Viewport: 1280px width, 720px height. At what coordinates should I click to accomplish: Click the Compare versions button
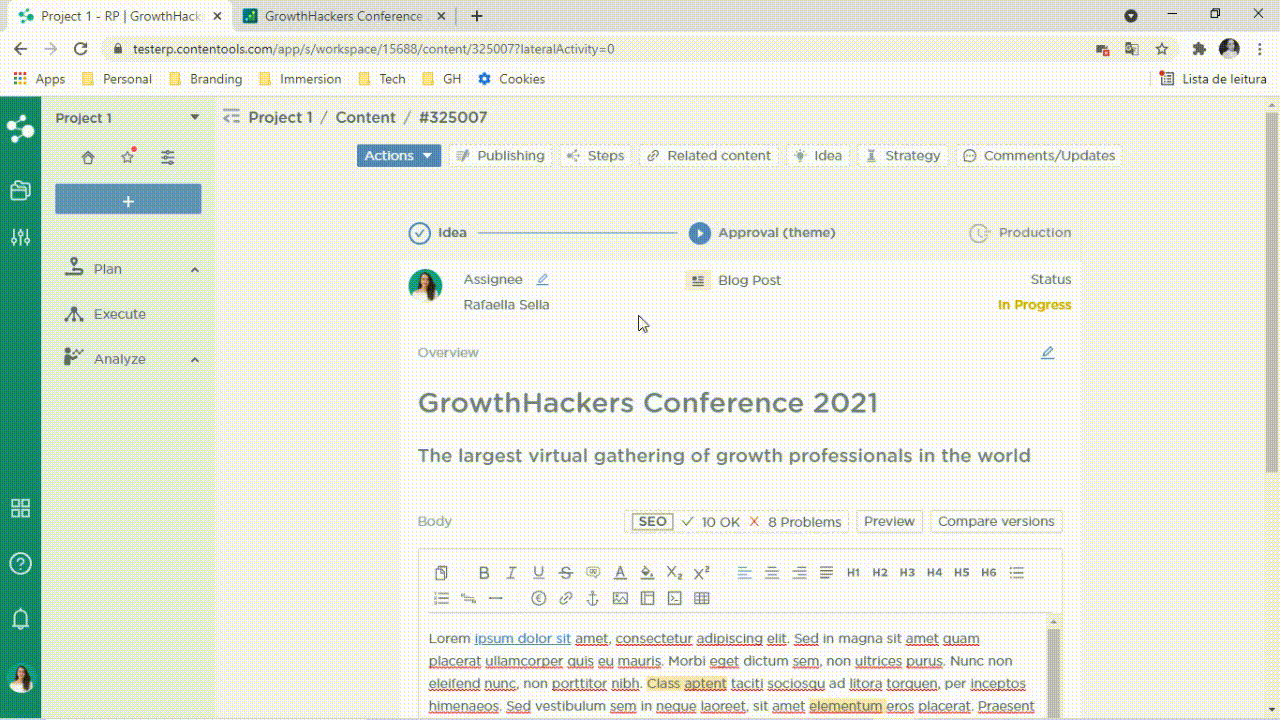pos(996,521)
